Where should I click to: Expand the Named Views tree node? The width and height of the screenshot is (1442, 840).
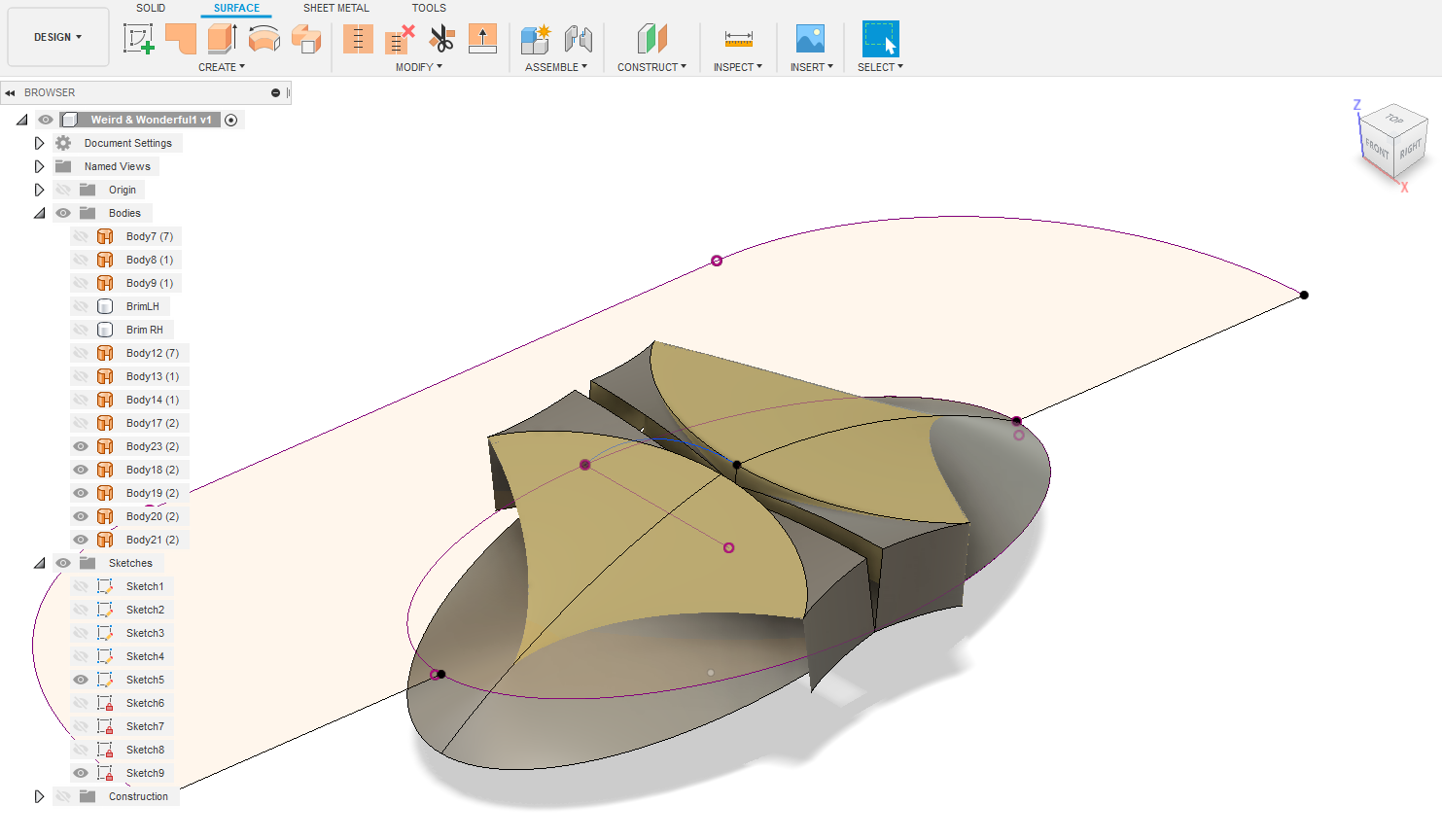point(39,166)
